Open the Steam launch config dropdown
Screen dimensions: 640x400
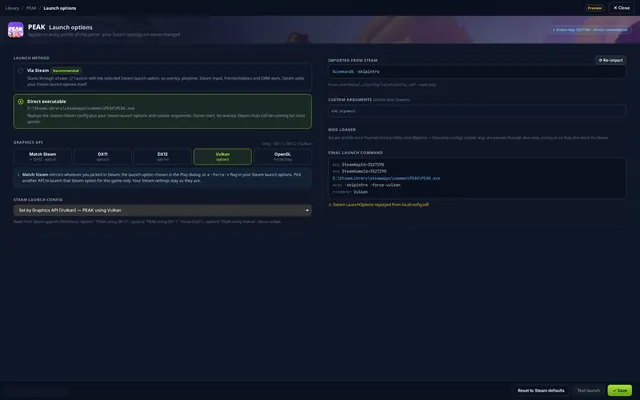point(162,210)
